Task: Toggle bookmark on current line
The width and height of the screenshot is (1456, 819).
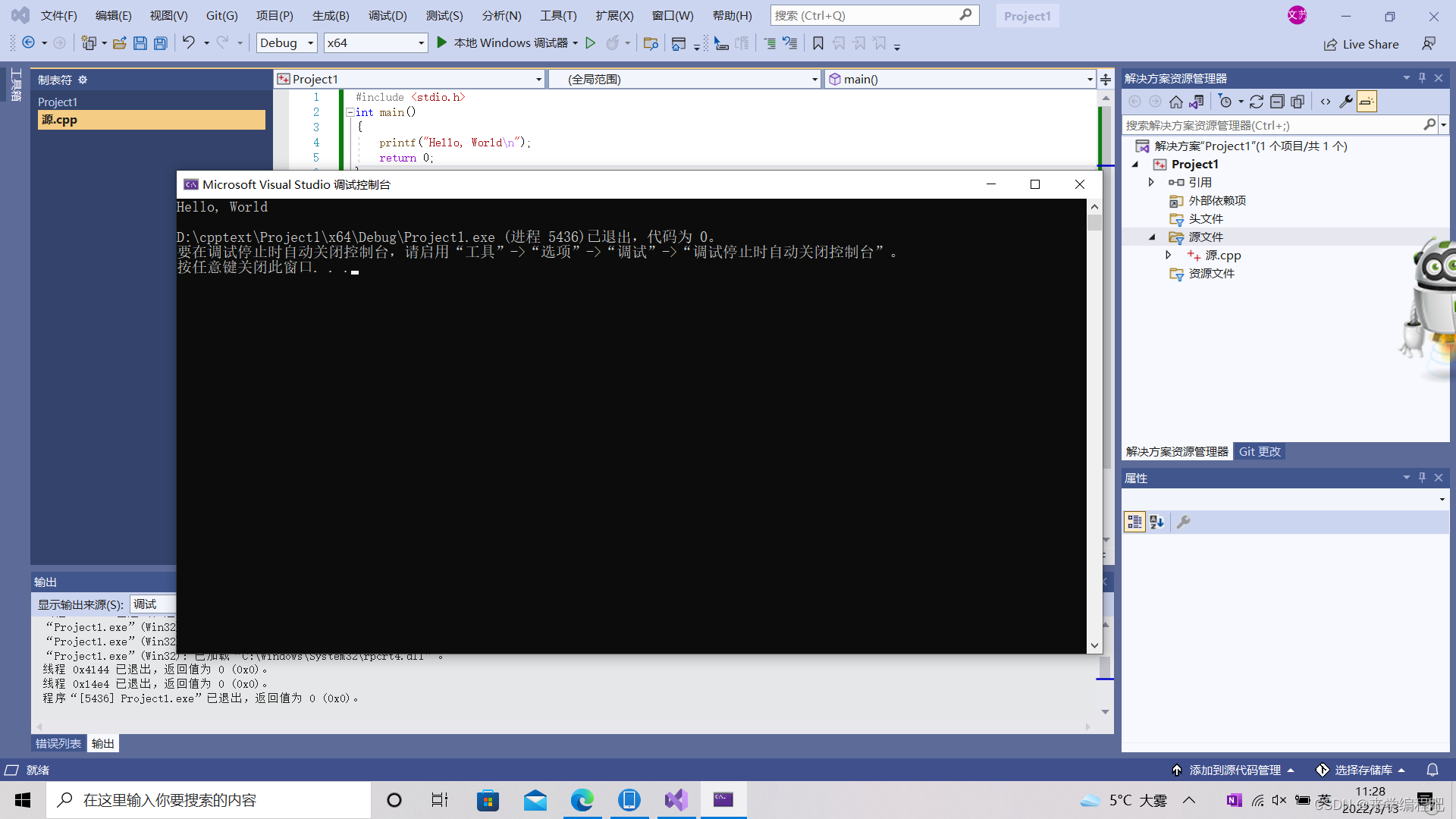Action: pyautogui.click(x=817, y=43)
